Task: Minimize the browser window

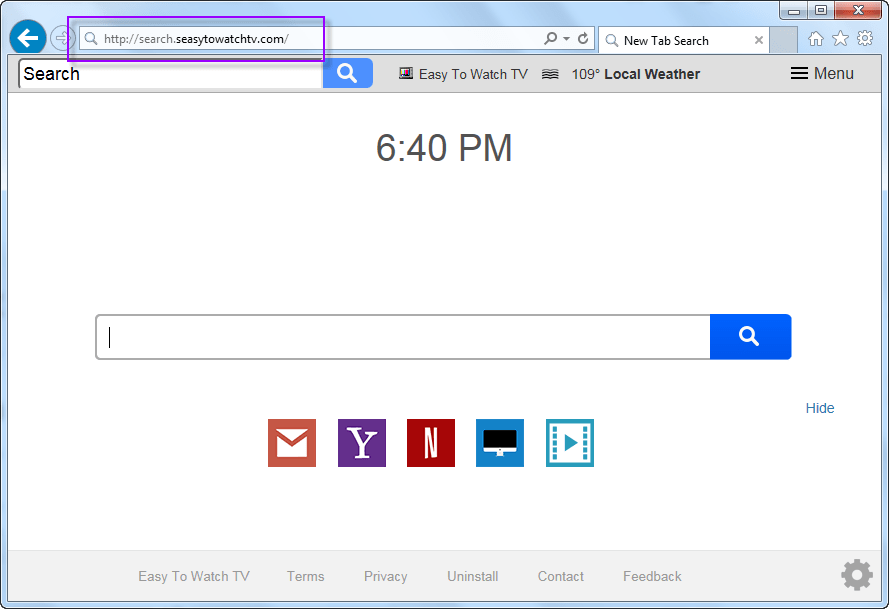Action: tap(794, 10)
